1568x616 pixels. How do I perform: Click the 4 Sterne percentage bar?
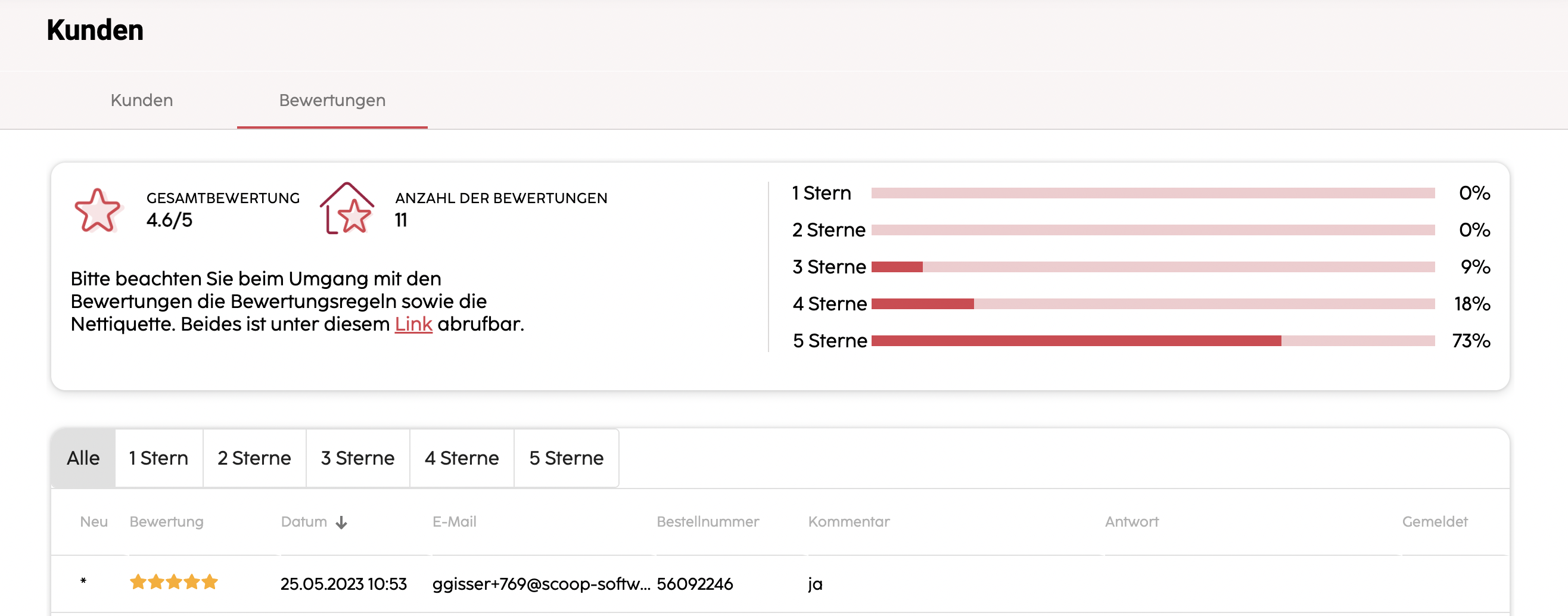[x=1153, y=304]
